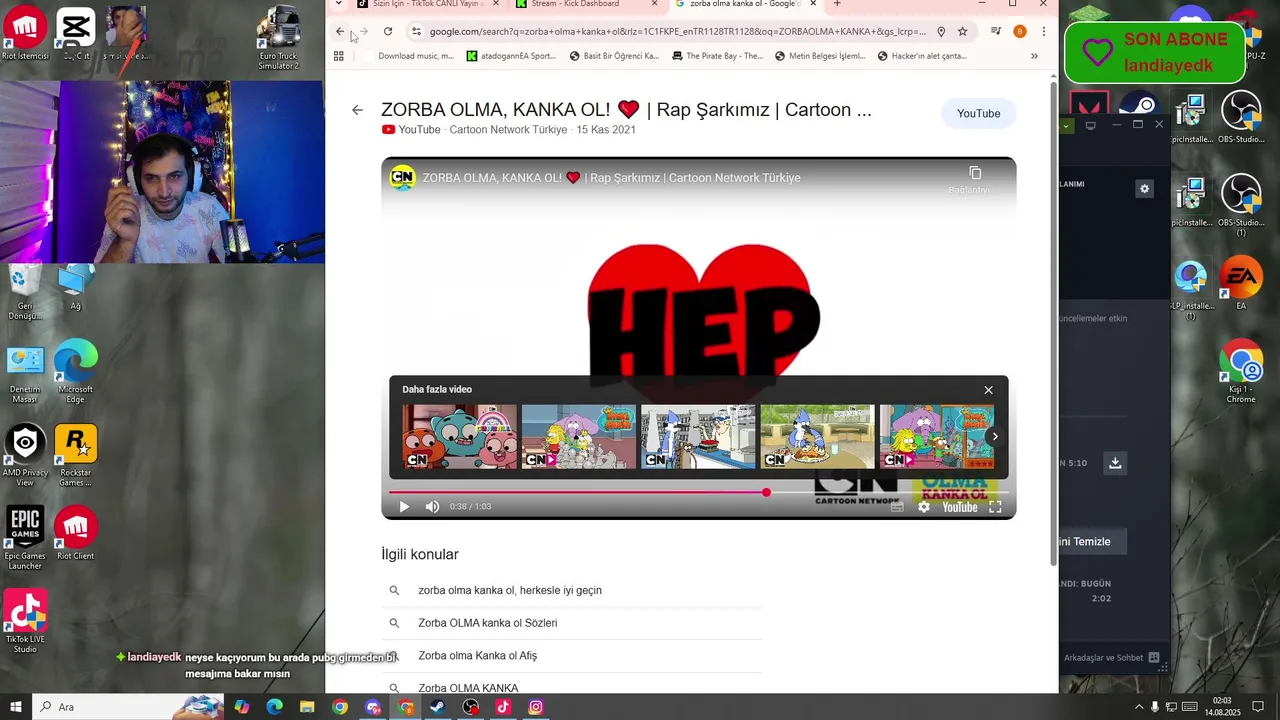The width and height of the screenshot is (1280, 720).
Task: Select the zorba olma kanka ol Google tab
Action: coord(744,4)
